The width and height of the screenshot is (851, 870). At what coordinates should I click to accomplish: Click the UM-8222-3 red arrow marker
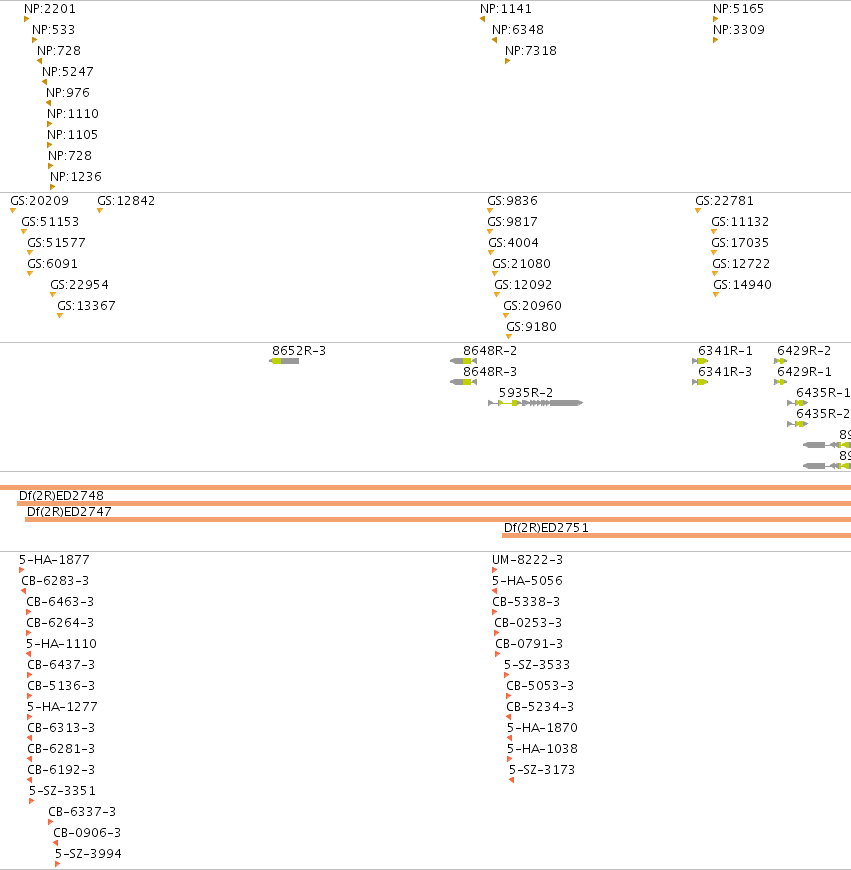point(494,570)
